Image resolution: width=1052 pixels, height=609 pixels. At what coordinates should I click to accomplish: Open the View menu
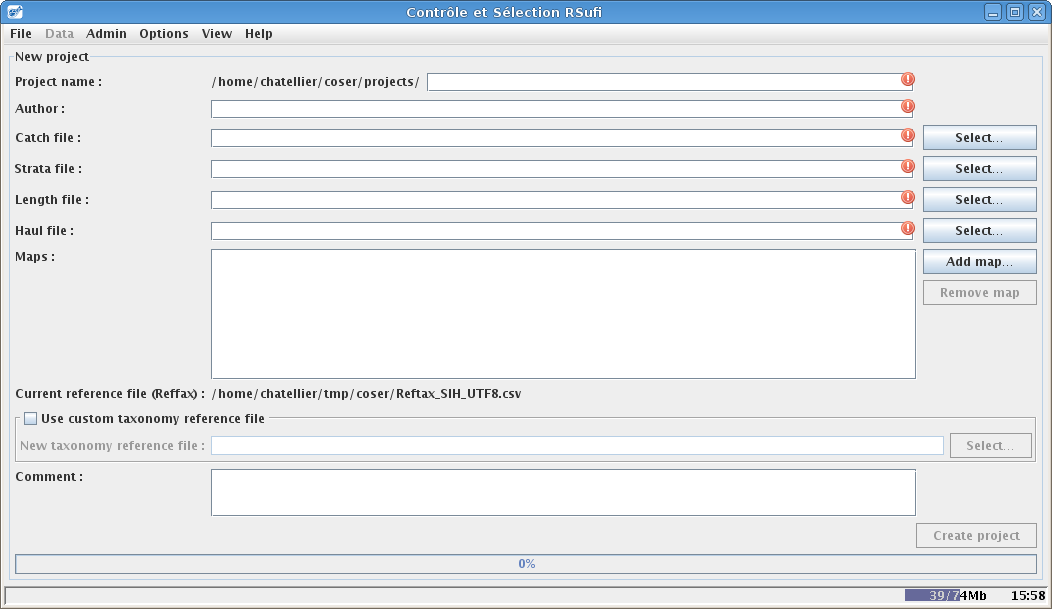(x=217, y=34)
